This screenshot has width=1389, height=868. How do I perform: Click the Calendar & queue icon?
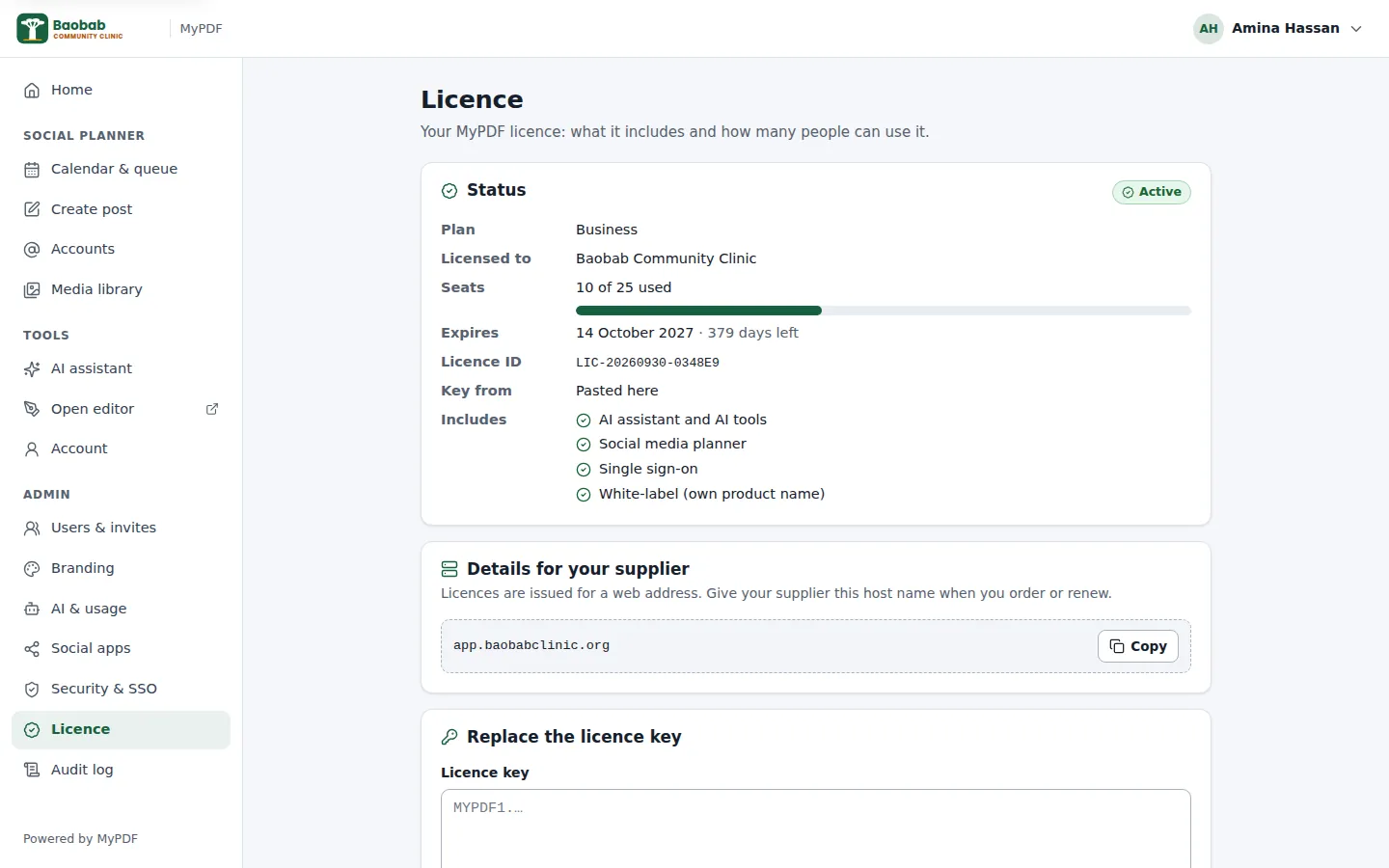pyautogui.click(x=32, y=169)
